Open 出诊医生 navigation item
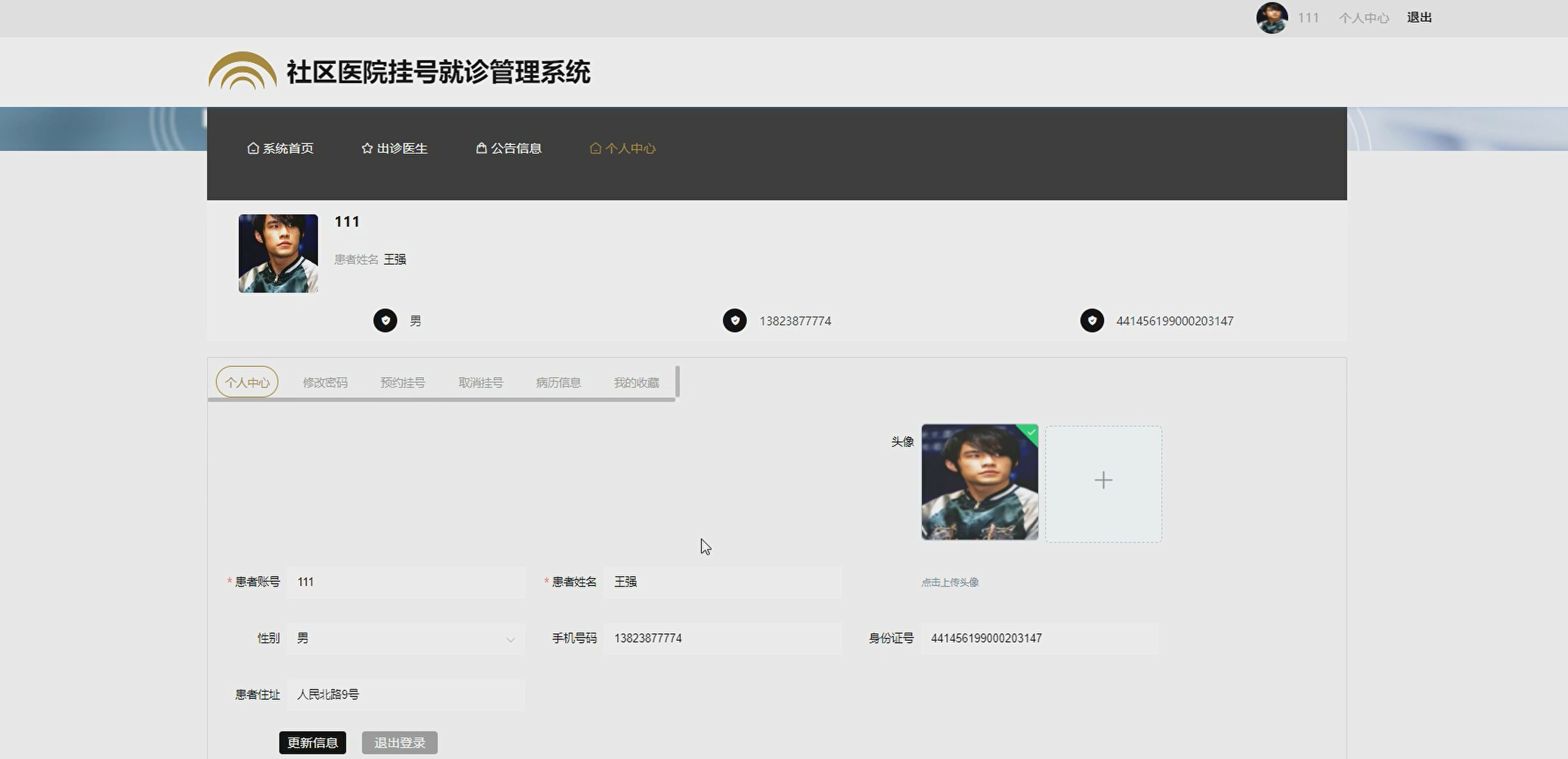 (395, 148)
